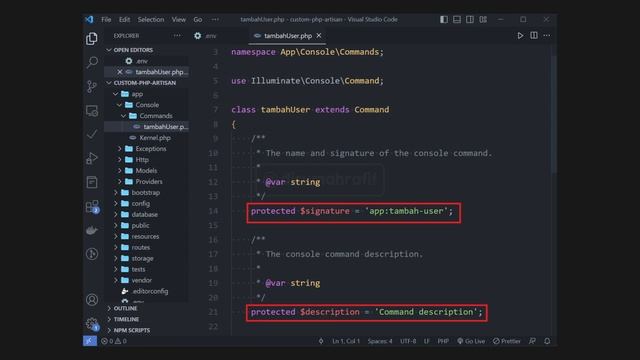Open the Search view in activity bar

coord(92,62)
